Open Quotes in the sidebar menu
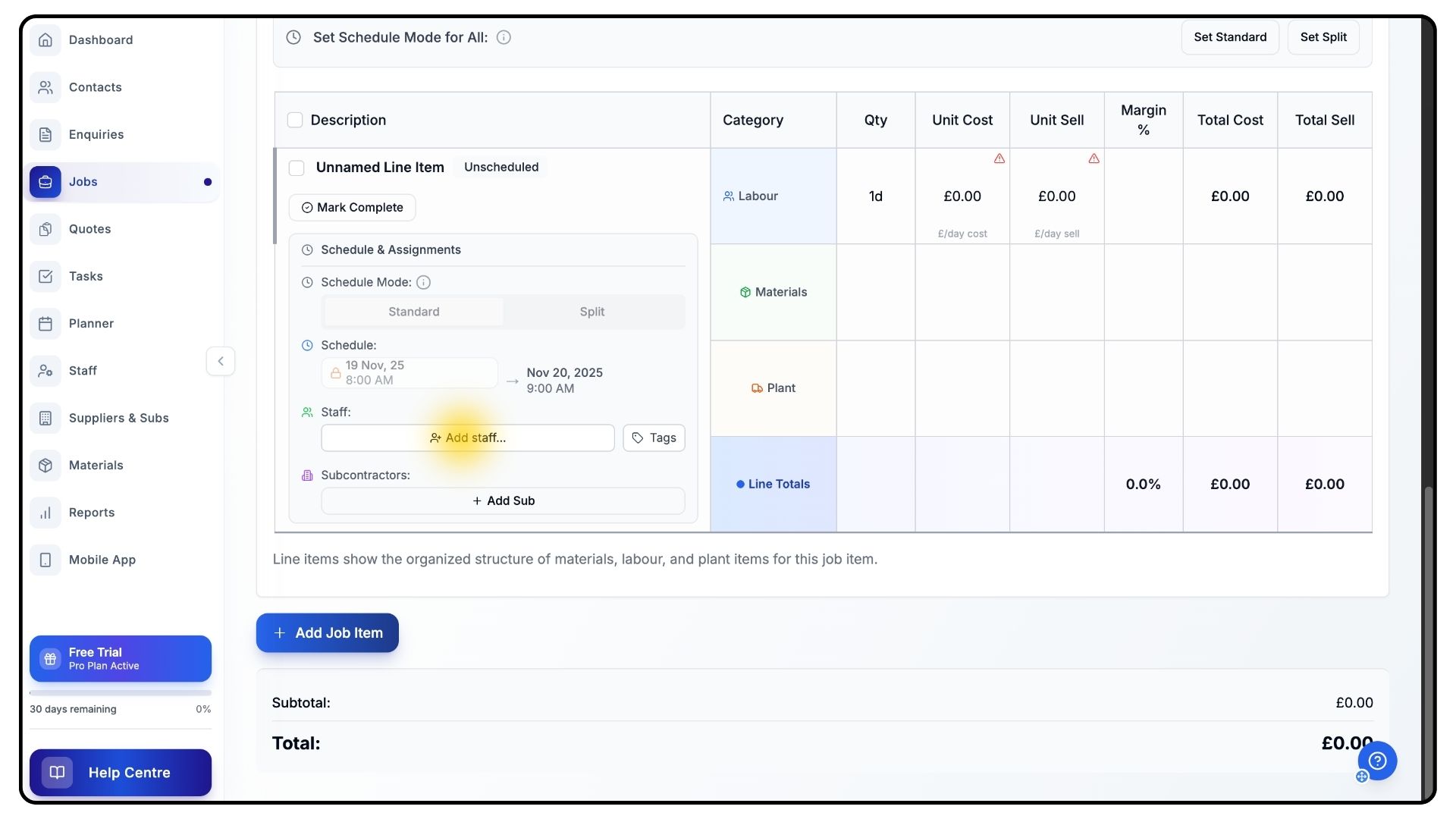The image size is (1456, 819). pos(89,229)
